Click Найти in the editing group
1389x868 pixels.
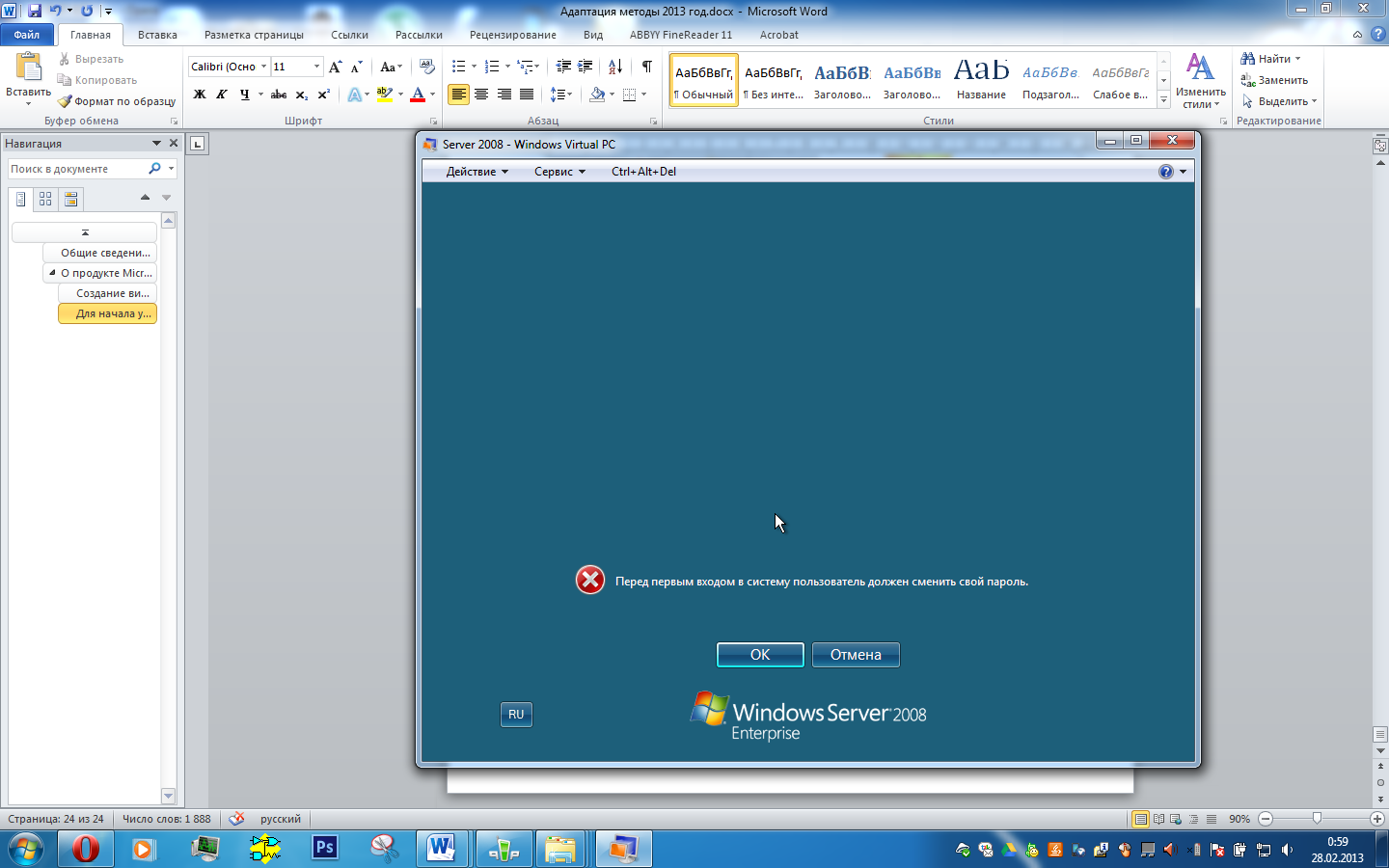point(1271,59)
